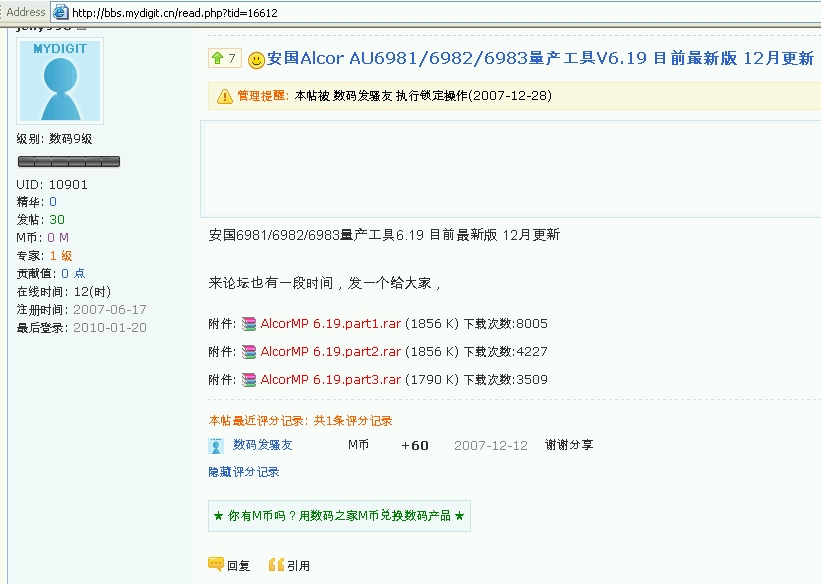Click the 回复 reply button text
Viewport: 821px width, 584px height.
pyautogui.click(x=238, y=566)
